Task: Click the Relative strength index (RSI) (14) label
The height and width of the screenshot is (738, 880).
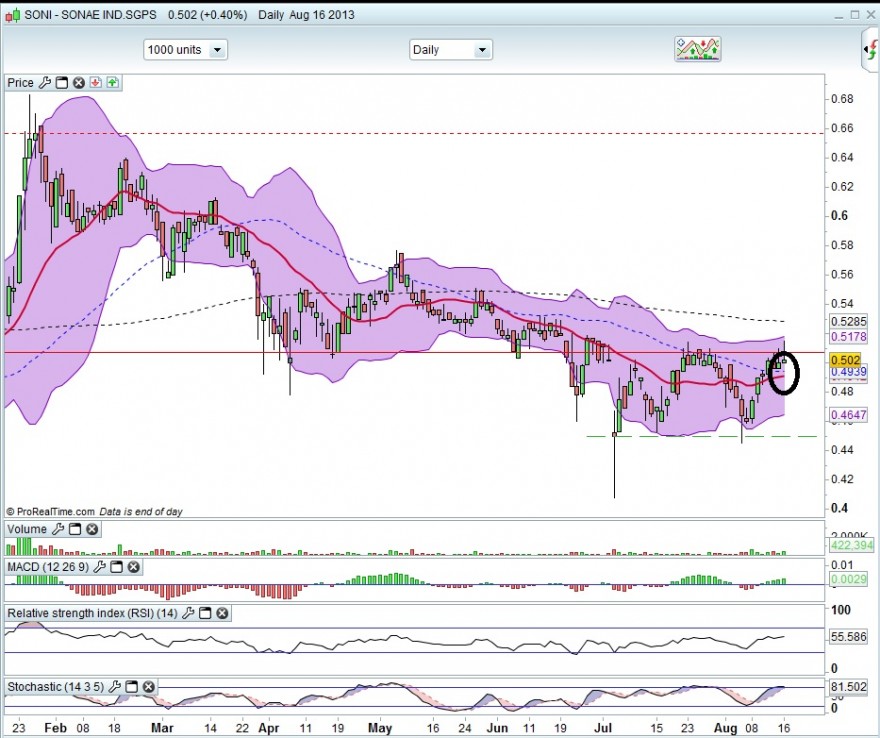Action: (92, 613)
